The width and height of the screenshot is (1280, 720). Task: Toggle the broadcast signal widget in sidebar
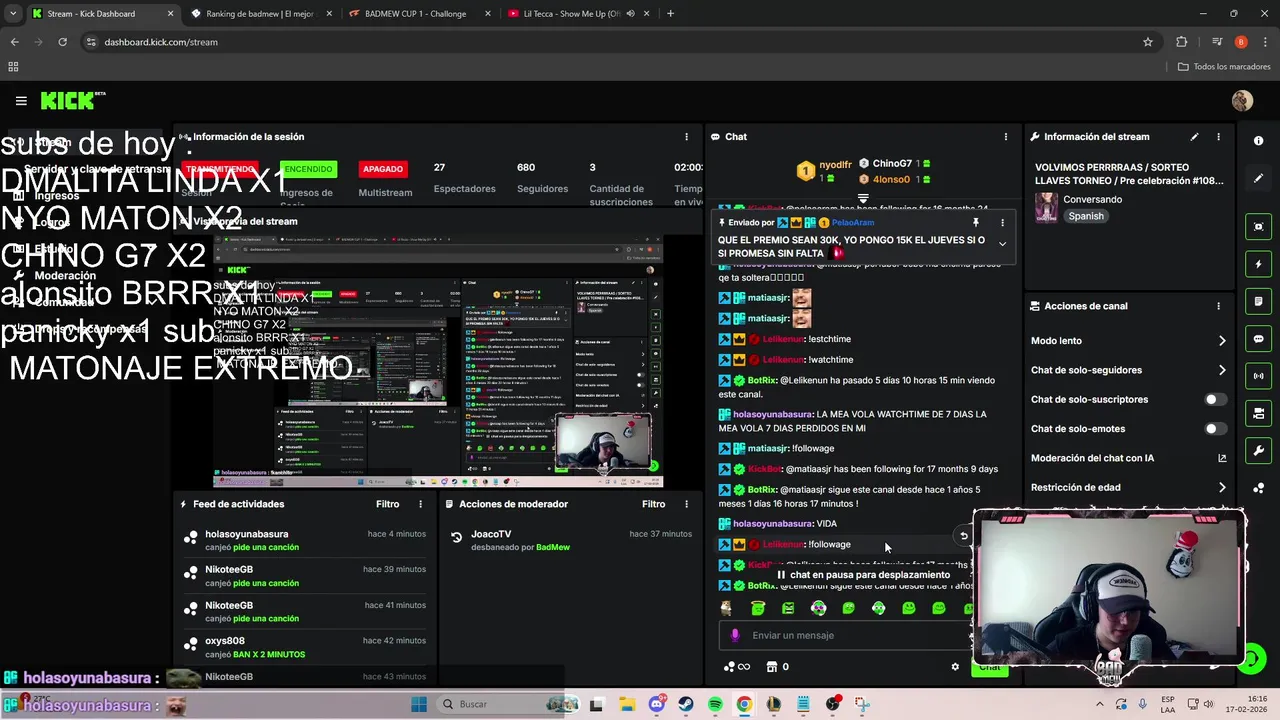pyautogui.click(x=1258, y=376)
